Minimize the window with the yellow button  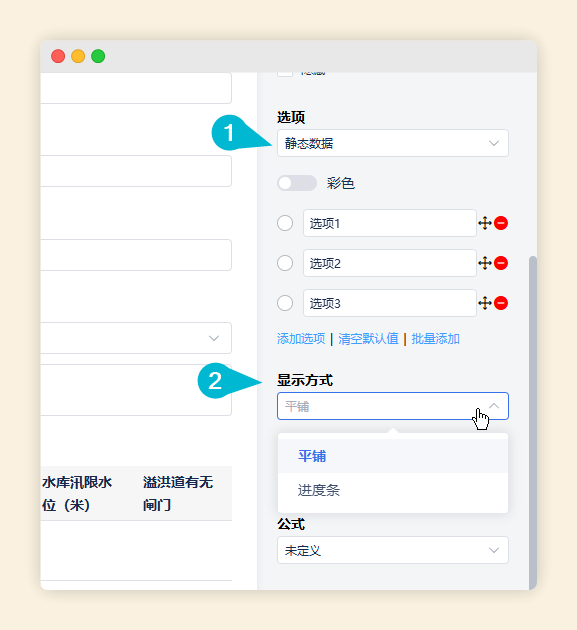[x=78, y=56]
